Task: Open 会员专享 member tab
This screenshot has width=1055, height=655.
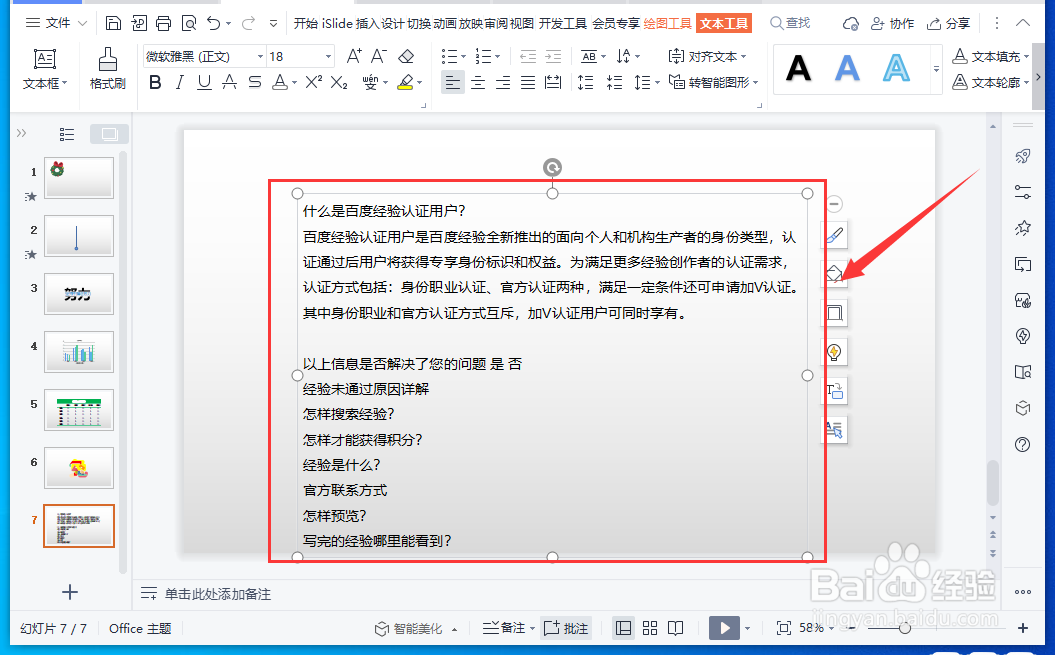Action: point(616,24)
